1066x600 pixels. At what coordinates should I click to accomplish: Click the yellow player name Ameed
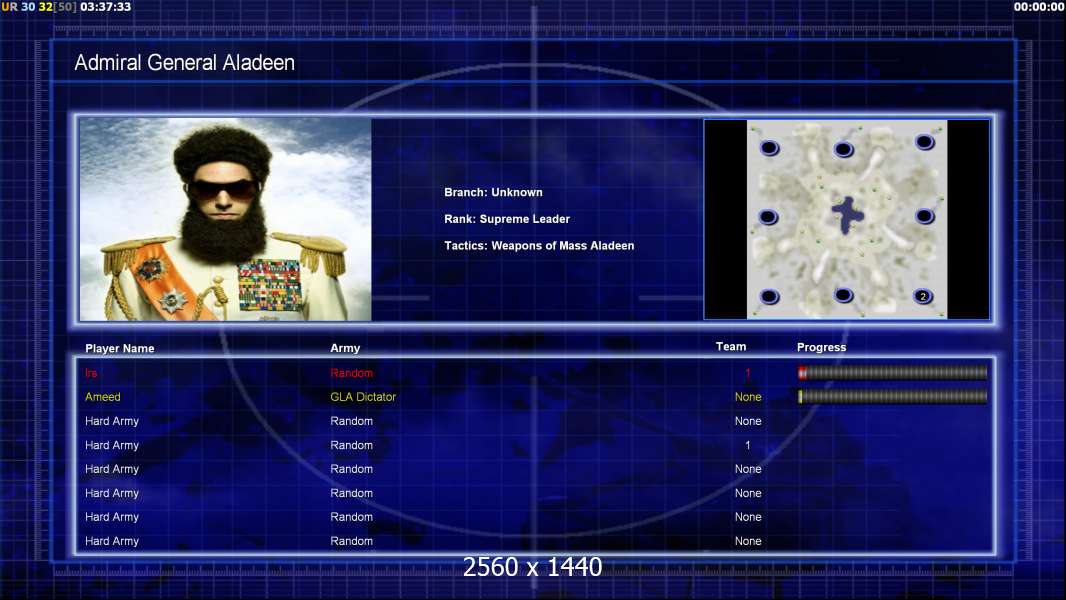coord(103,397)
